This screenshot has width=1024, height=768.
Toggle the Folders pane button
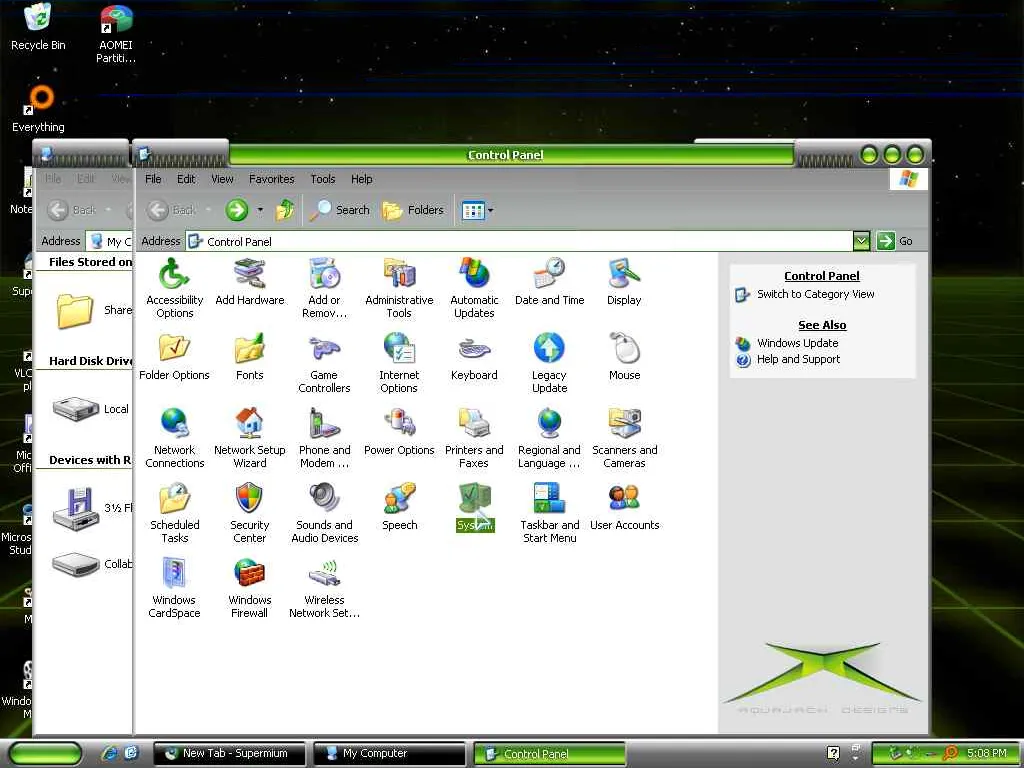(x=413, y=210)
